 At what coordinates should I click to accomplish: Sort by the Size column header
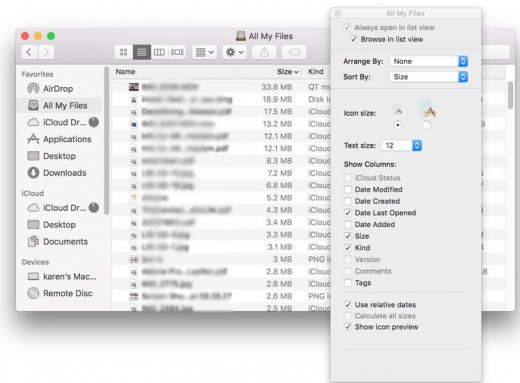269,72
